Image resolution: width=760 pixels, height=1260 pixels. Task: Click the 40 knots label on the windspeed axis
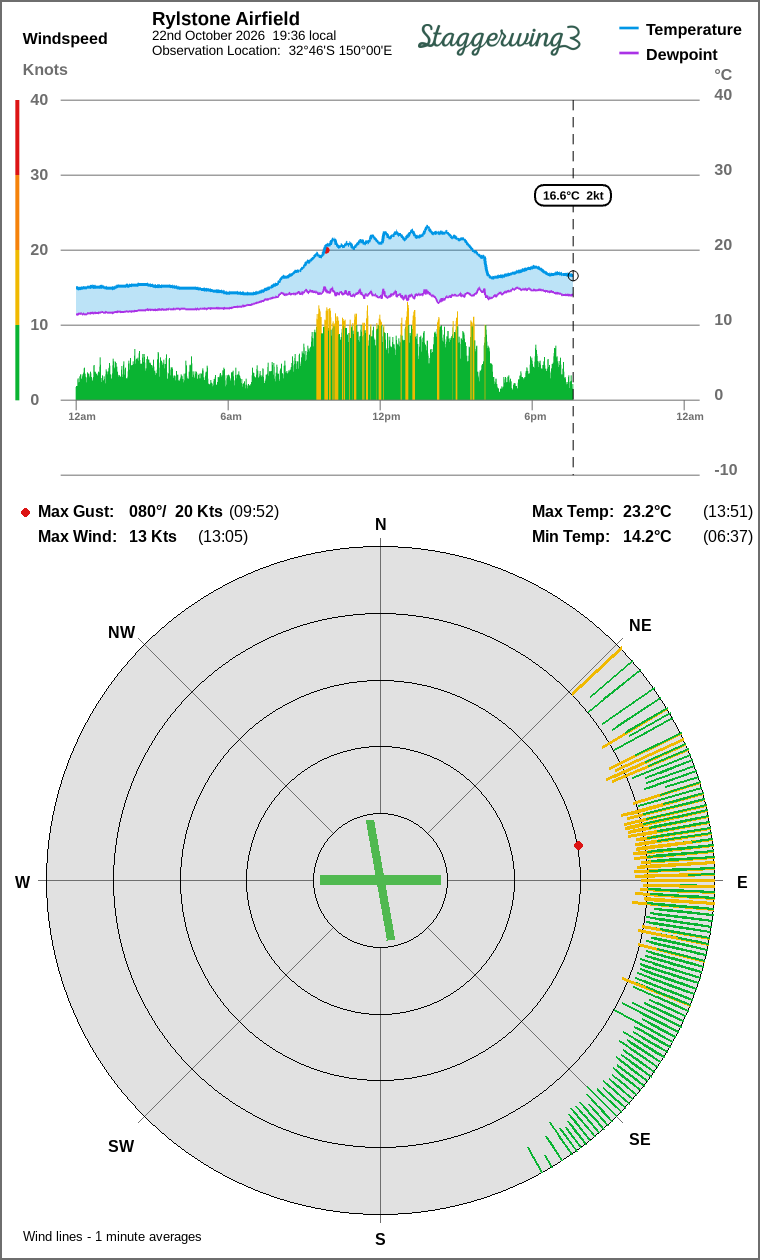tap(39, 99)
